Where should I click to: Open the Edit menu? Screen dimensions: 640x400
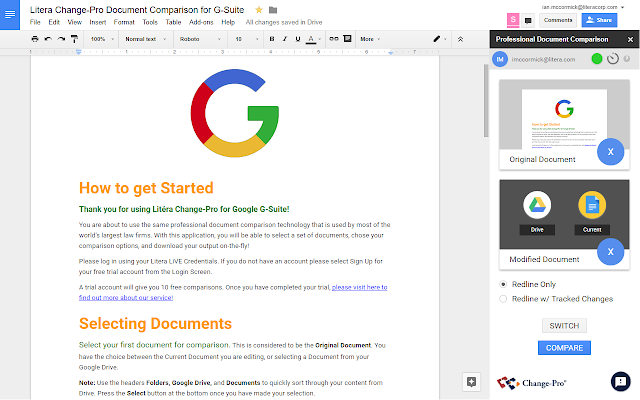click(x=54, y=22)
